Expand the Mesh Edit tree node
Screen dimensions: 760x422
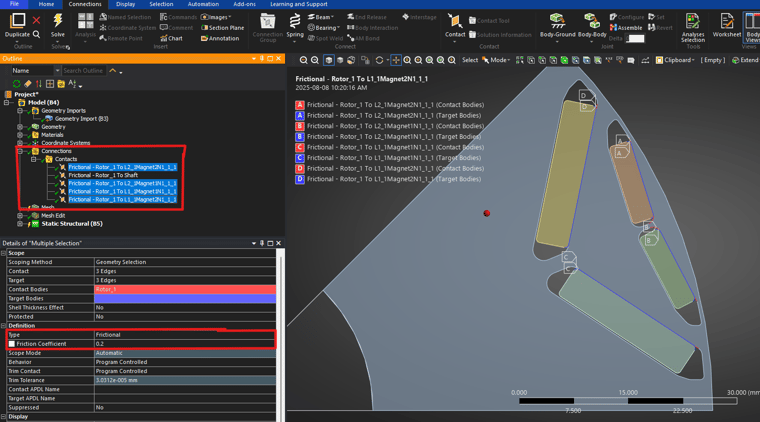click(20, 216)
